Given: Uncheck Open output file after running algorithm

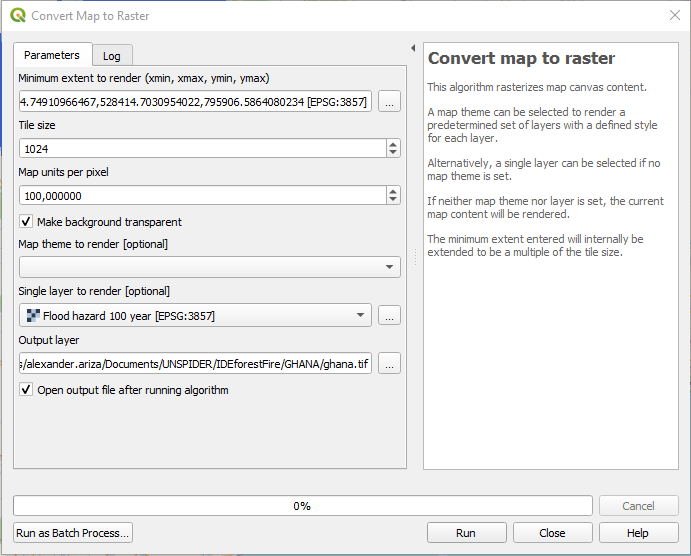Looking at the screenshot, I should coord(27,390).
